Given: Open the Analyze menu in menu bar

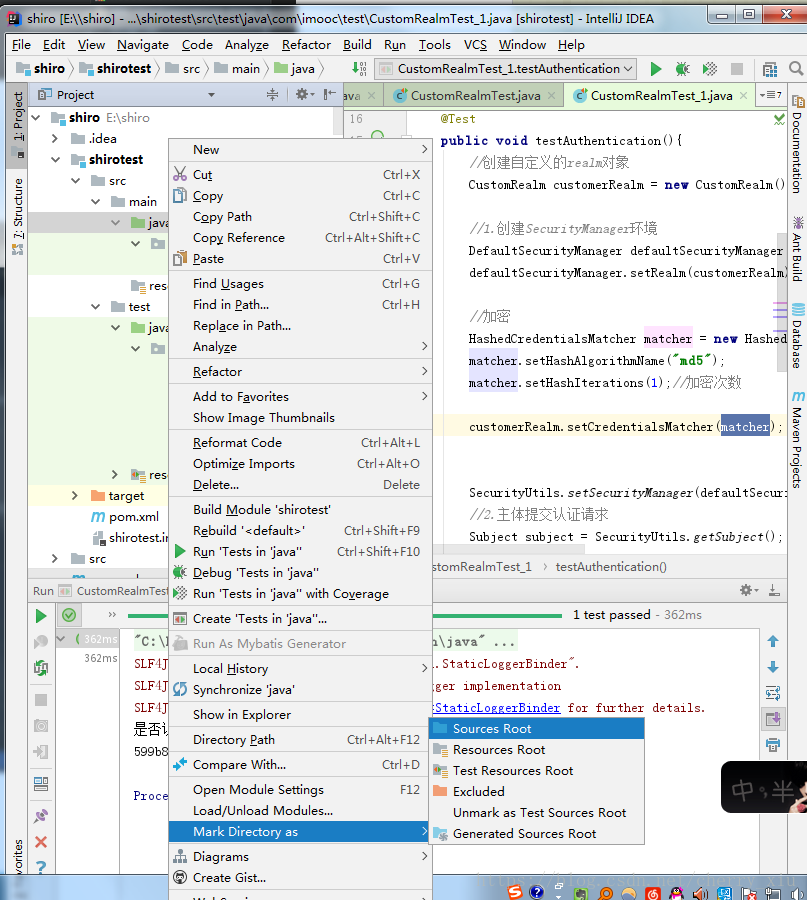Looking at the screenshot, I should pos(246,45).
